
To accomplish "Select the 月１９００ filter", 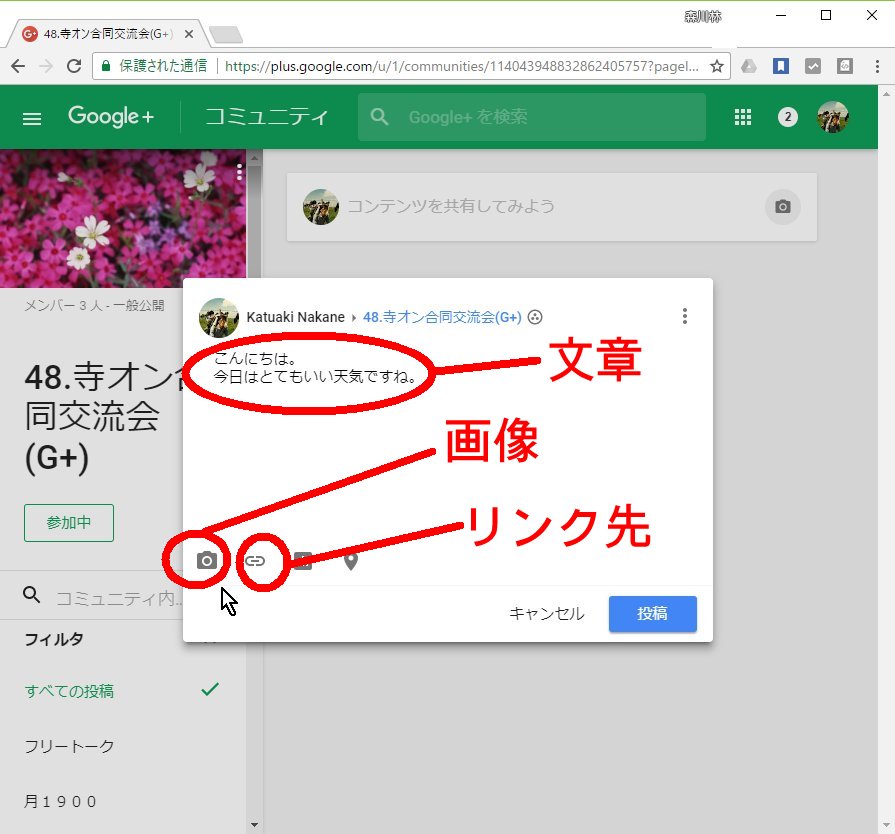I will pyautogui.click(x=61, y=801).
